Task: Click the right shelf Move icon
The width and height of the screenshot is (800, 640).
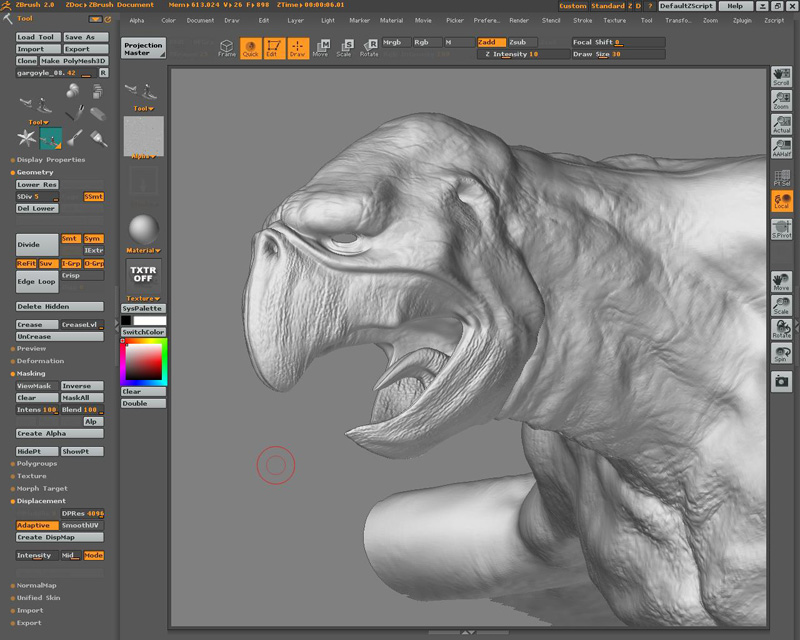Action: [x=781, y=282]
